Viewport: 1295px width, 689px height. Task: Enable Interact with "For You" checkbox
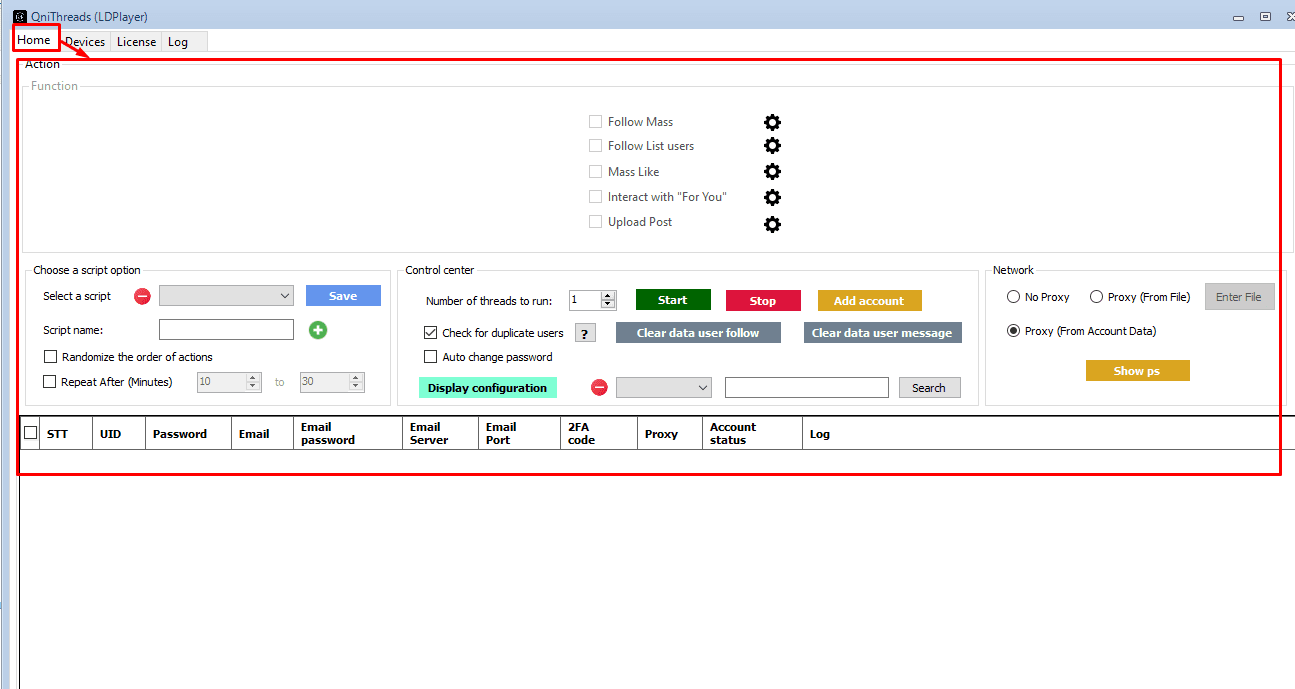tap(595, 197)
